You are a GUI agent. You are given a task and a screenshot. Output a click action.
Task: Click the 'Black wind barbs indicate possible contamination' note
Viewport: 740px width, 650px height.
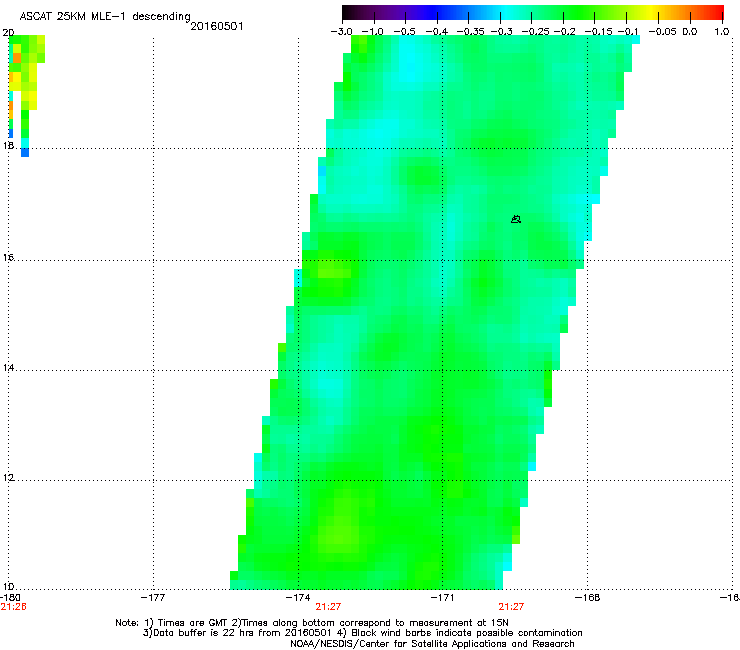coord(467,633)
